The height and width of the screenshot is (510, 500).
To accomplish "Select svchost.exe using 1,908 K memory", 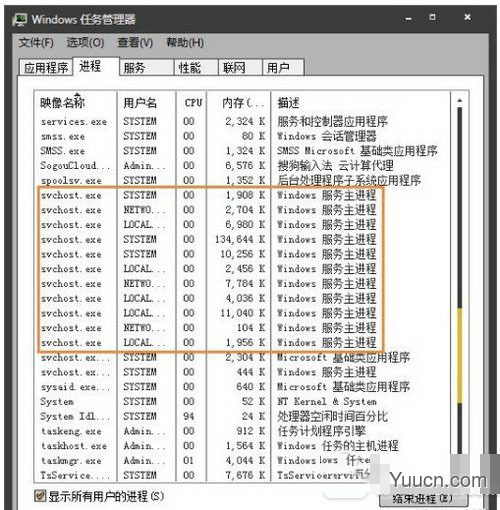I will coord(242,195).
